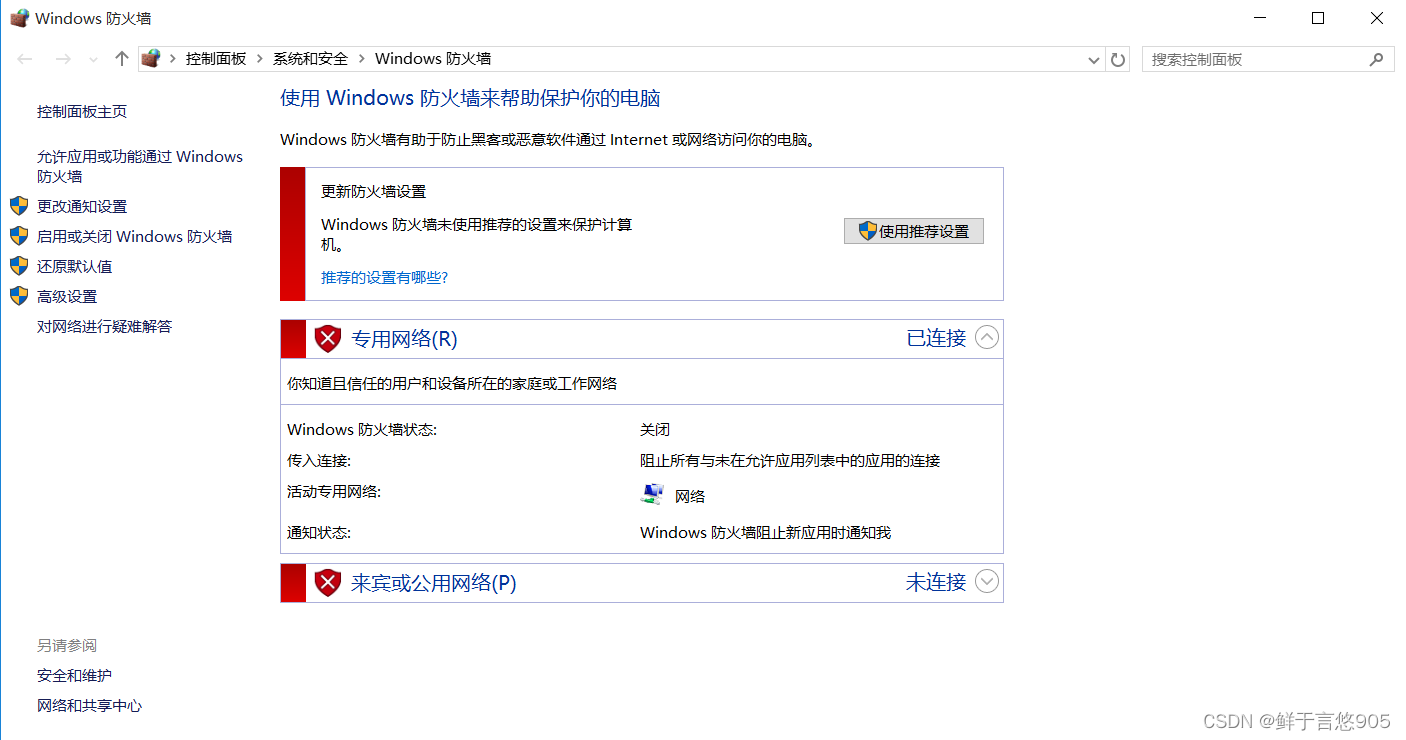Viewport: 1406px width, 740px height.
Task: Collapse the 专用网络 section chevron
Action: (987, 338)
